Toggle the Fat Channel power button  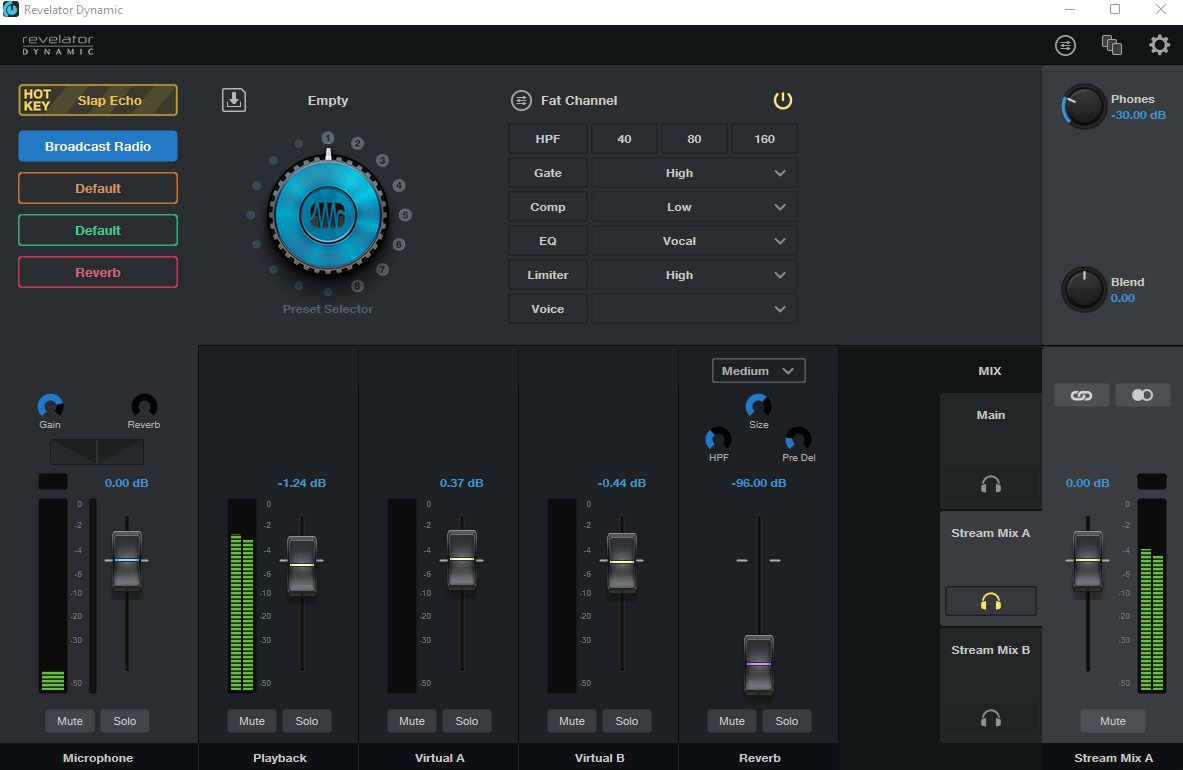coord(783,100)
